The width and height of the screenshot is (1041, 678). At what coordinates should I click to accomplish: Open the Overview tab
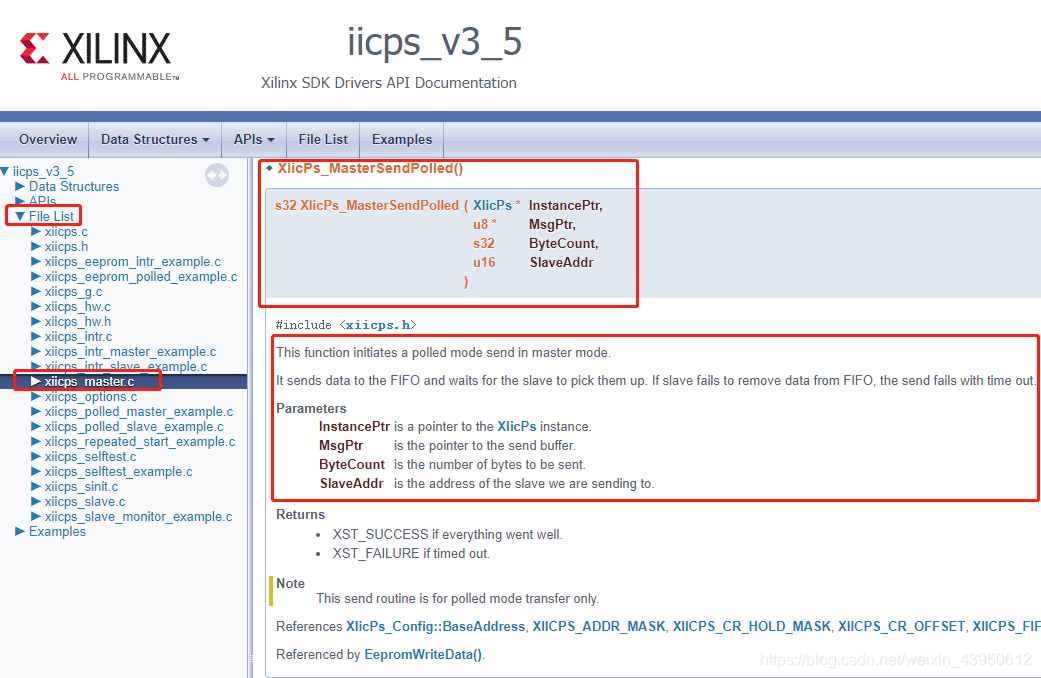pos(48,139)
